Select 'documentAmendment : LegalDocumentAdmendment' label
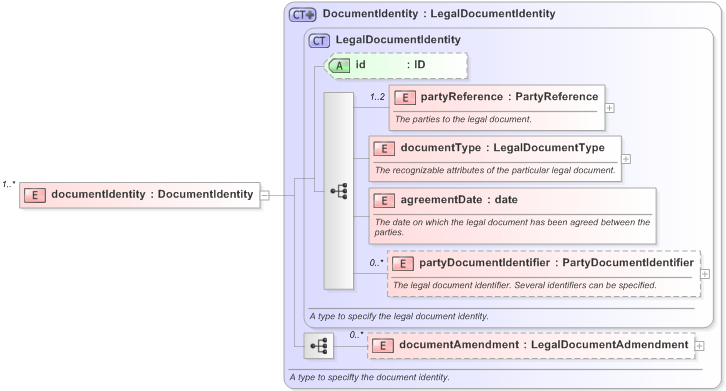The width and height of the screenshot is (726, 391). pos(544,345)
